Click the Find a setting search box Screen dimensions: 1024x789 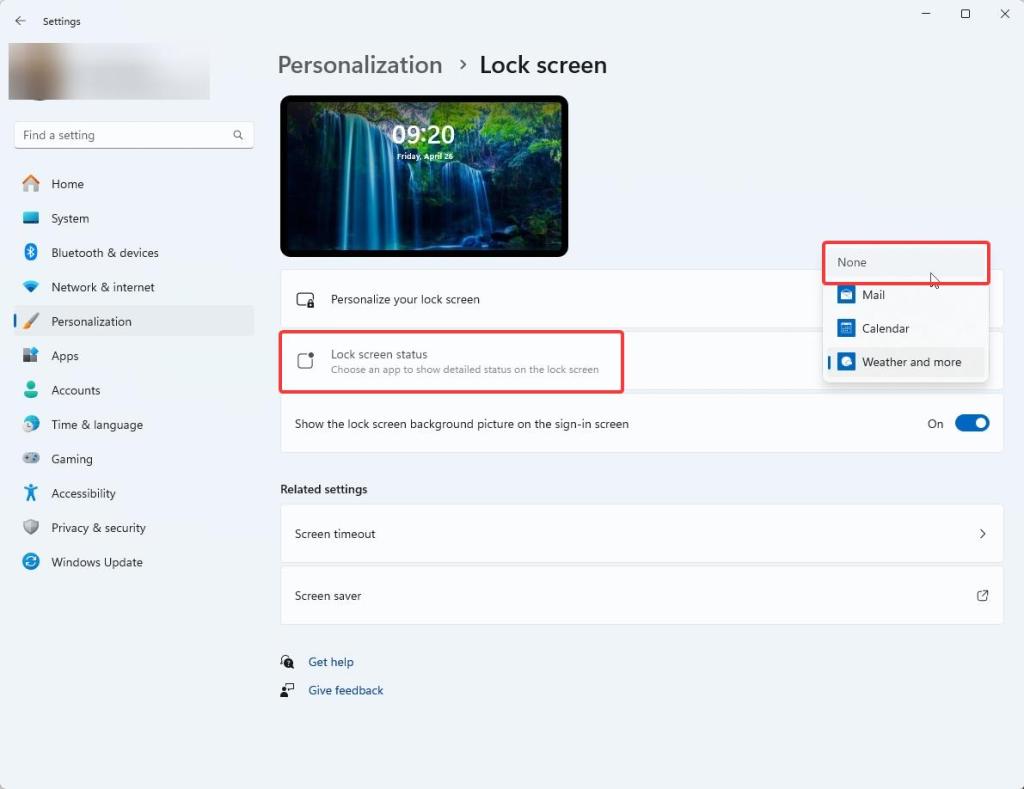tap(134, 135)
